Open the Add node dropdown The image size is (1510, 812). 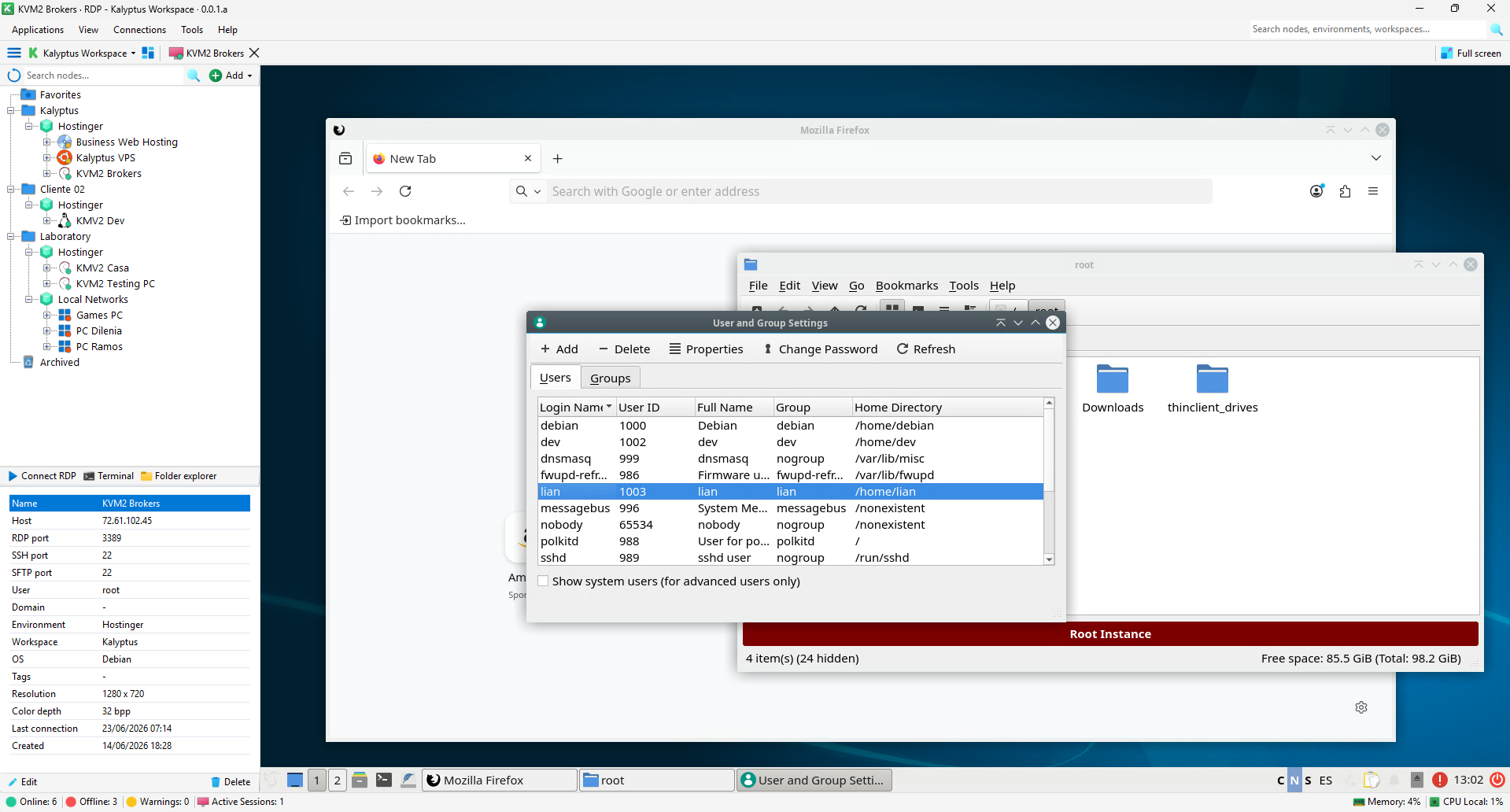coord(231,76)
